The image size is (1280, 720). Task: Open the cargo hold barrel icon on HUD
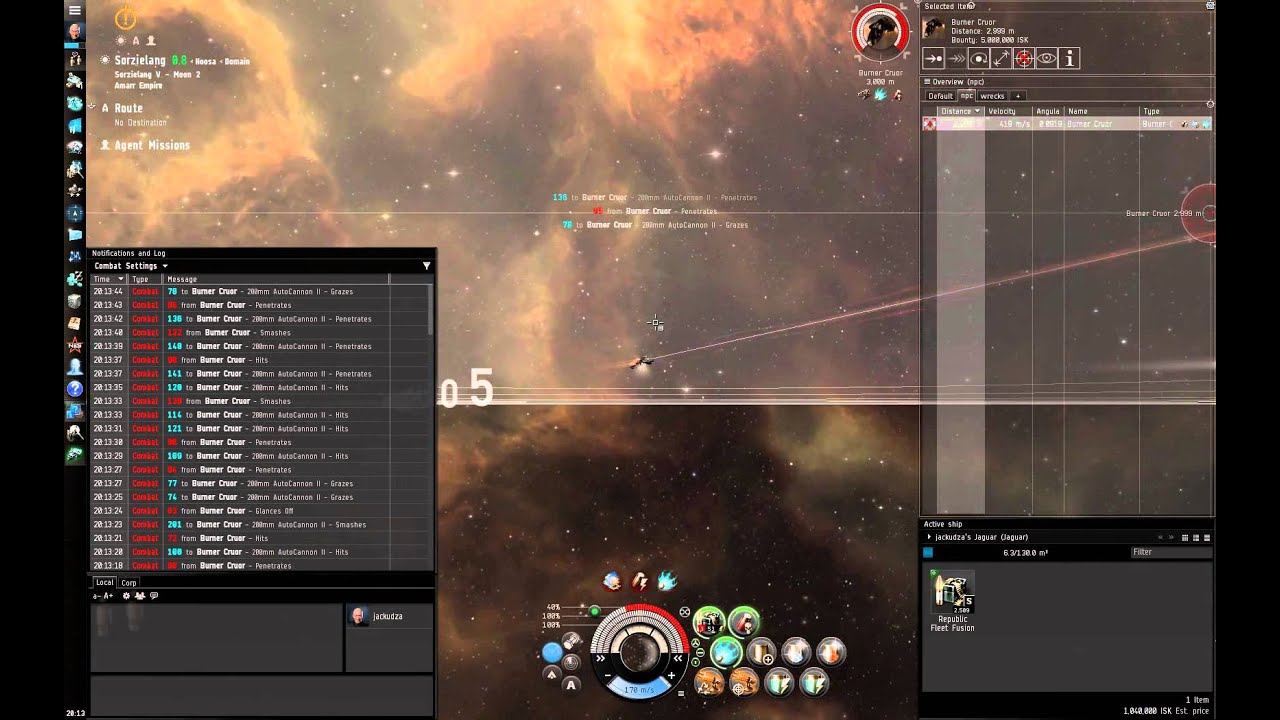[571, 640]
